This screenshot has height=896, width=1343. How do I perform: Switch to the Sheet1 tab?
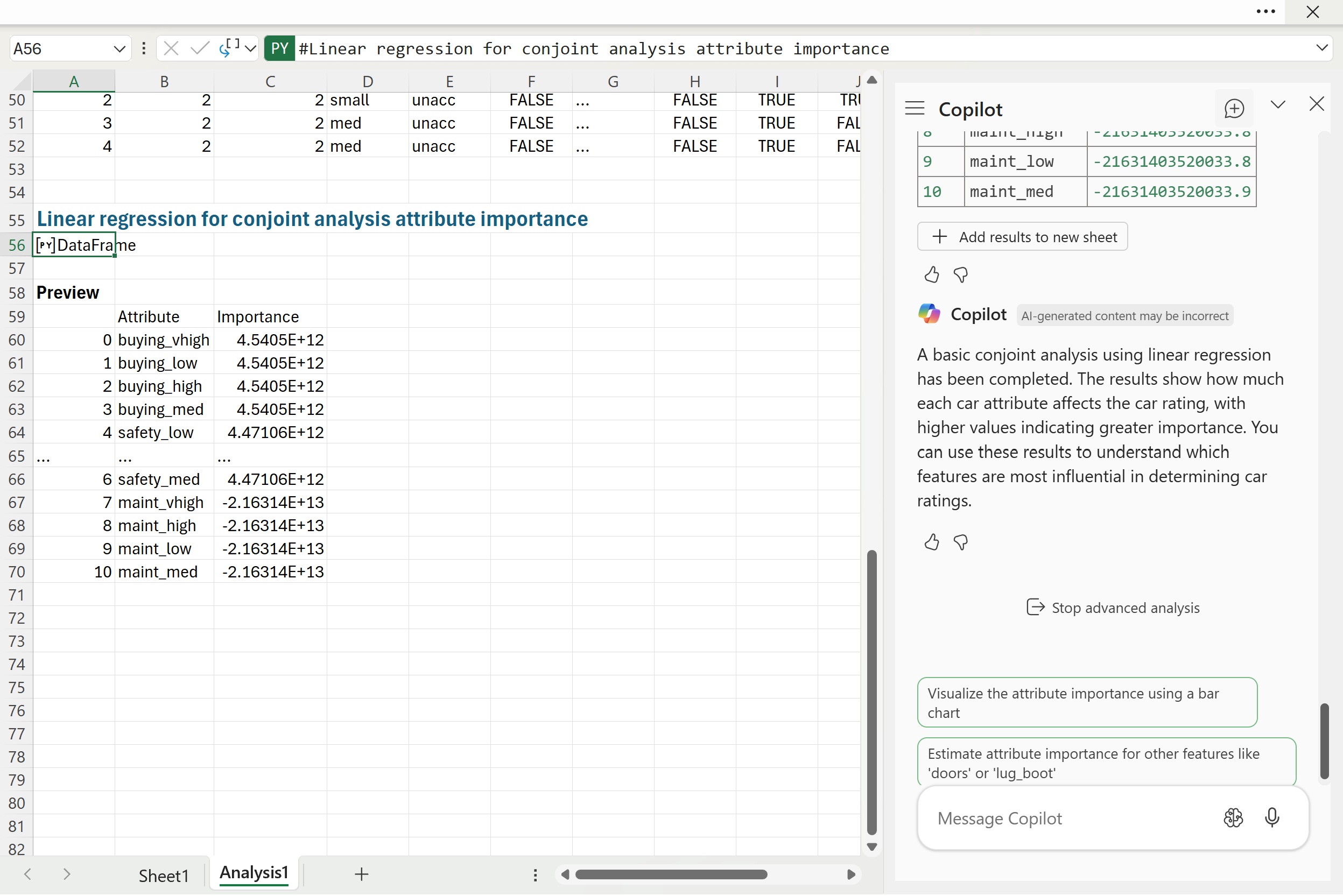(x=164, y=876)
